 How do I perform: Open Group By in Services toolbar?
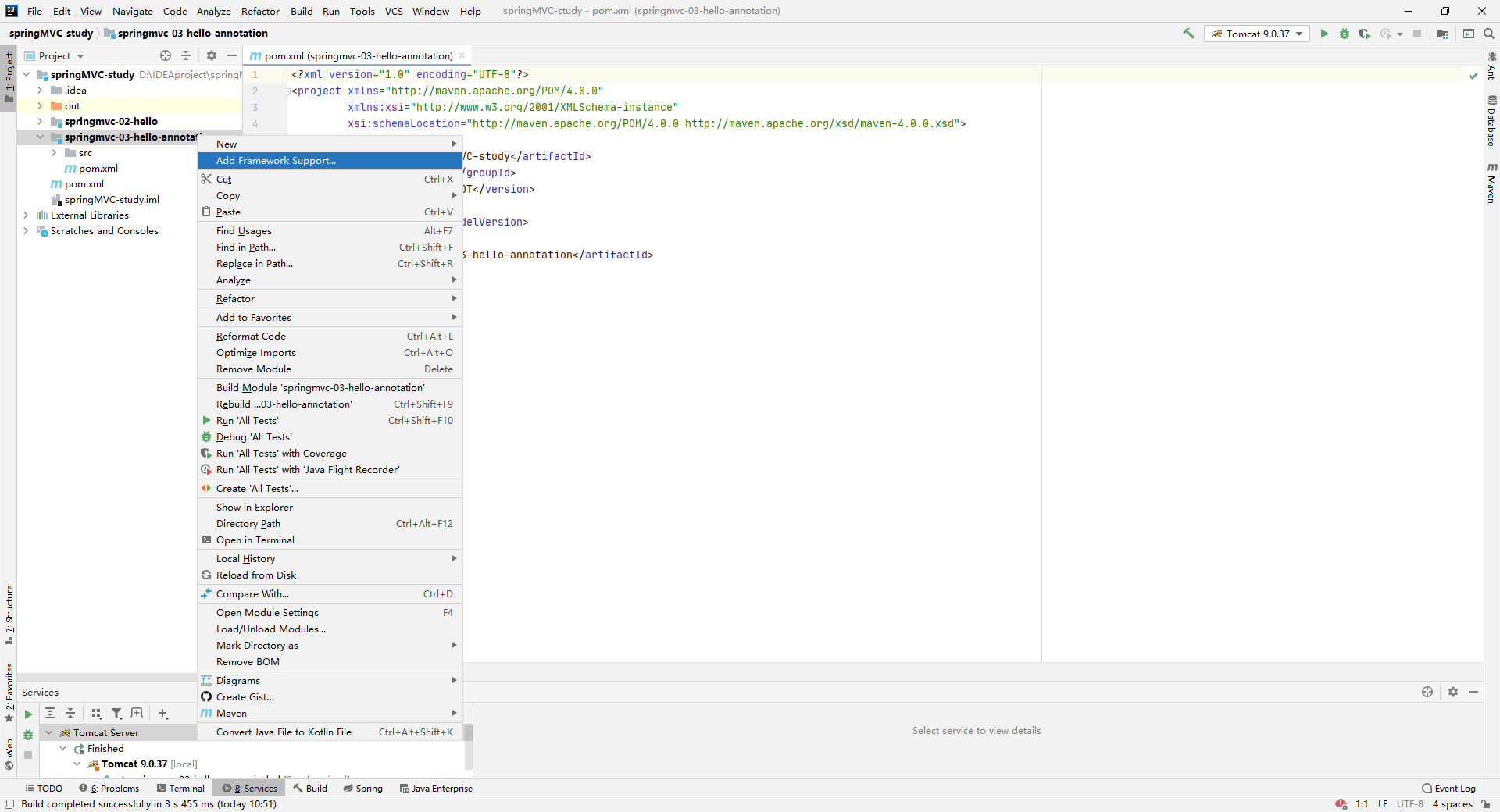click(97, 713)
